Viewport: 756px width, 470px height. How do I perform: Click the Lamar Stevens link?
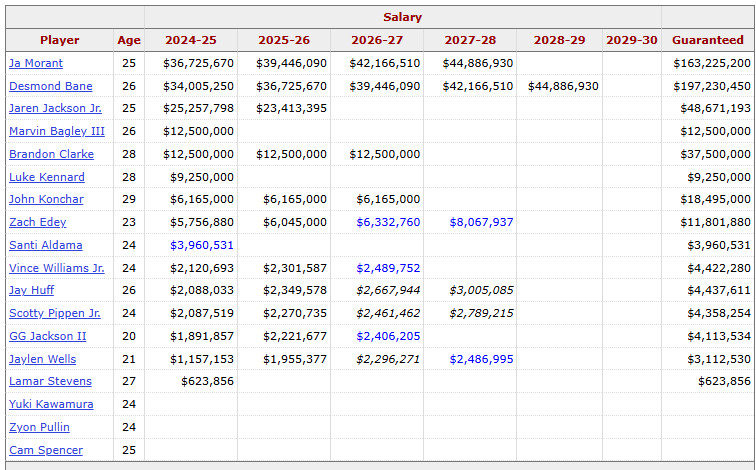[x=50, y=381]
